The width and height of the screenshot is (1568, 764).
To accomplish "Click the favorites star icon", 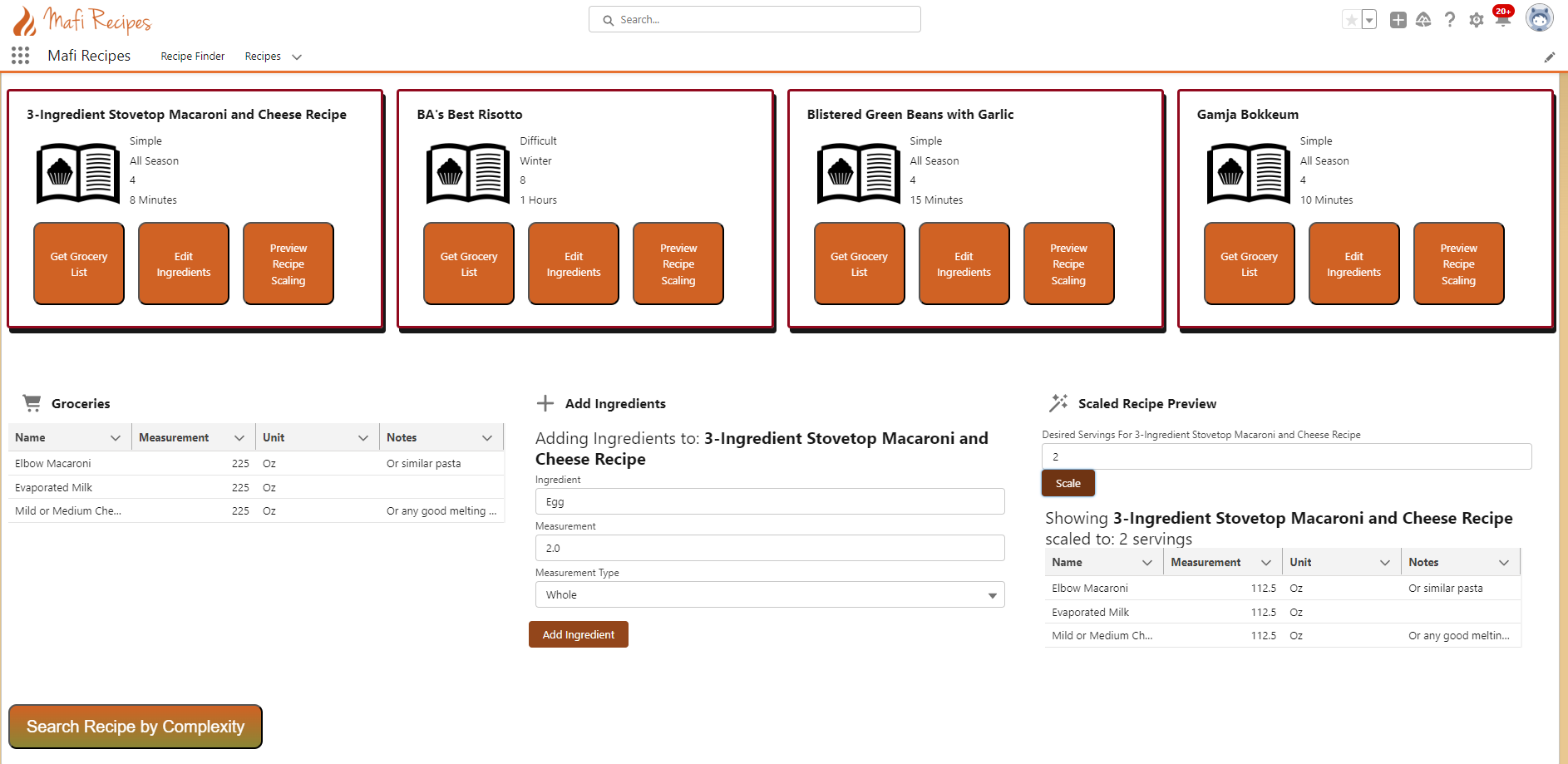I will [1352, 20].
